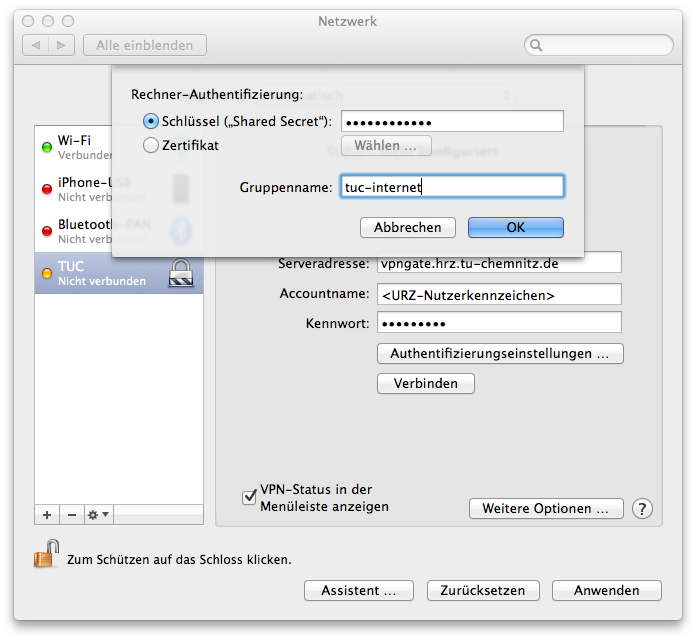Screen dimensions: 696x640
Task: Click the help question mark button
Action: click(x=642, y=509)
